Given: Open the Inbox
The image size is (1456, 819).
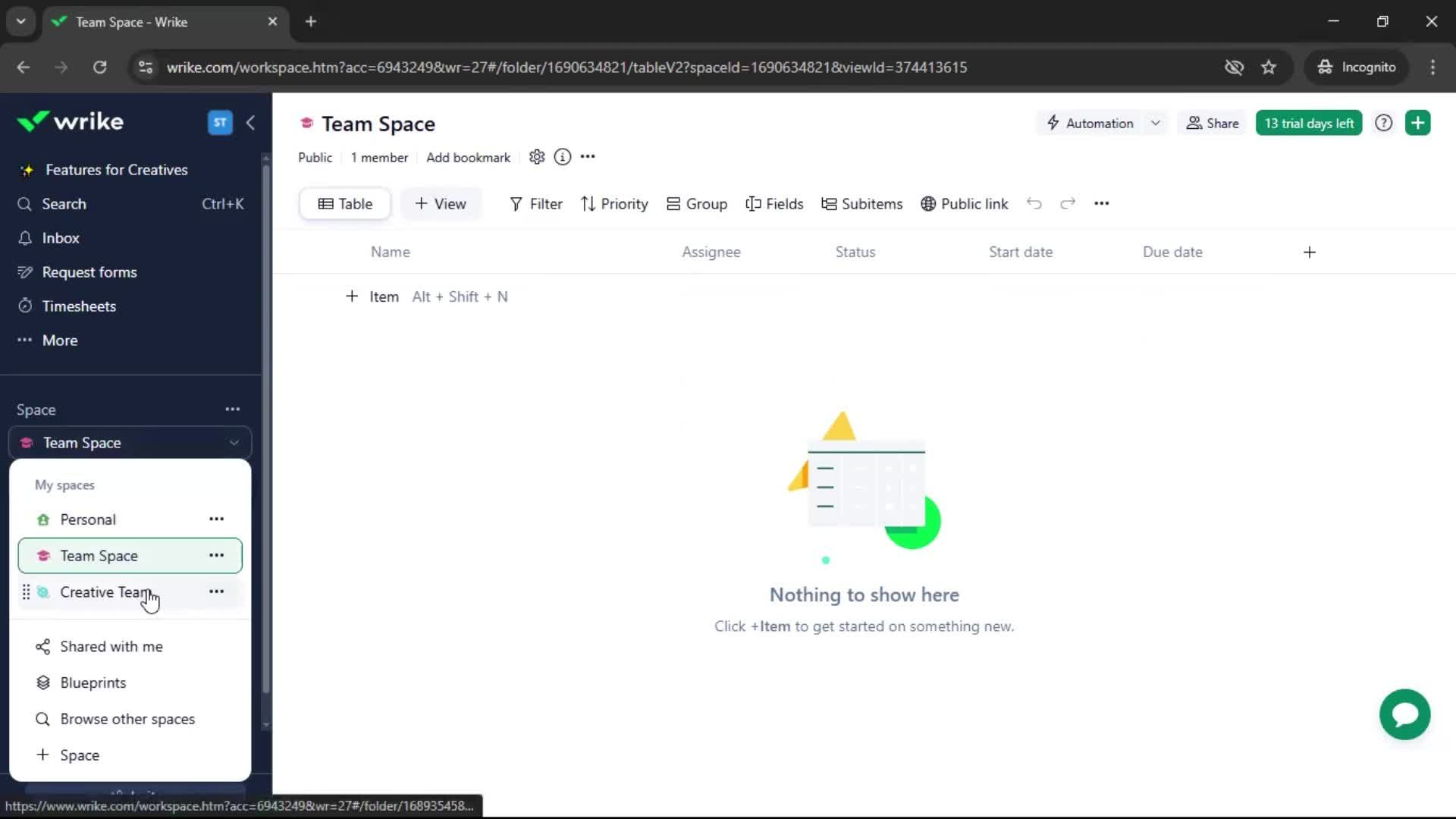Looking at the screenshot, I should click(x=60, y=238).
